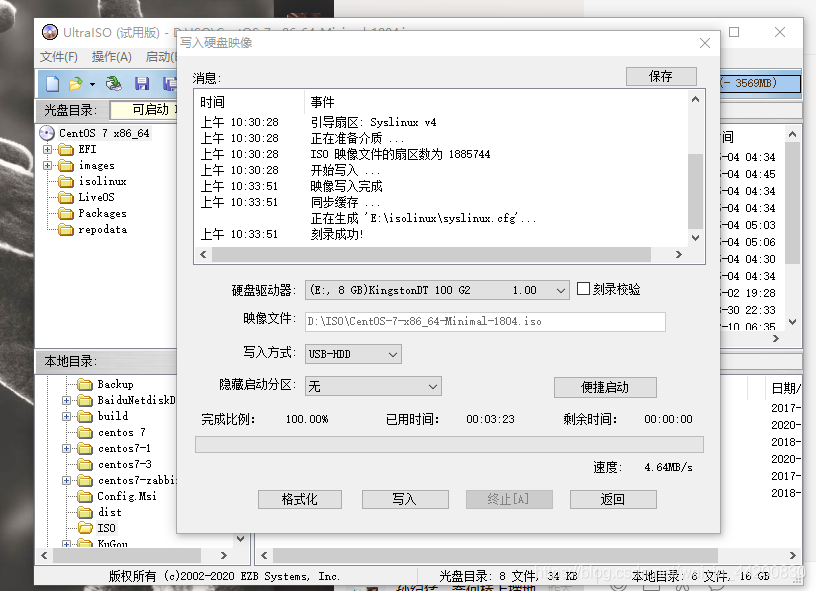816x591 pixels.
Task: Click the 便捷启动 button
Action: pos(605,388)
